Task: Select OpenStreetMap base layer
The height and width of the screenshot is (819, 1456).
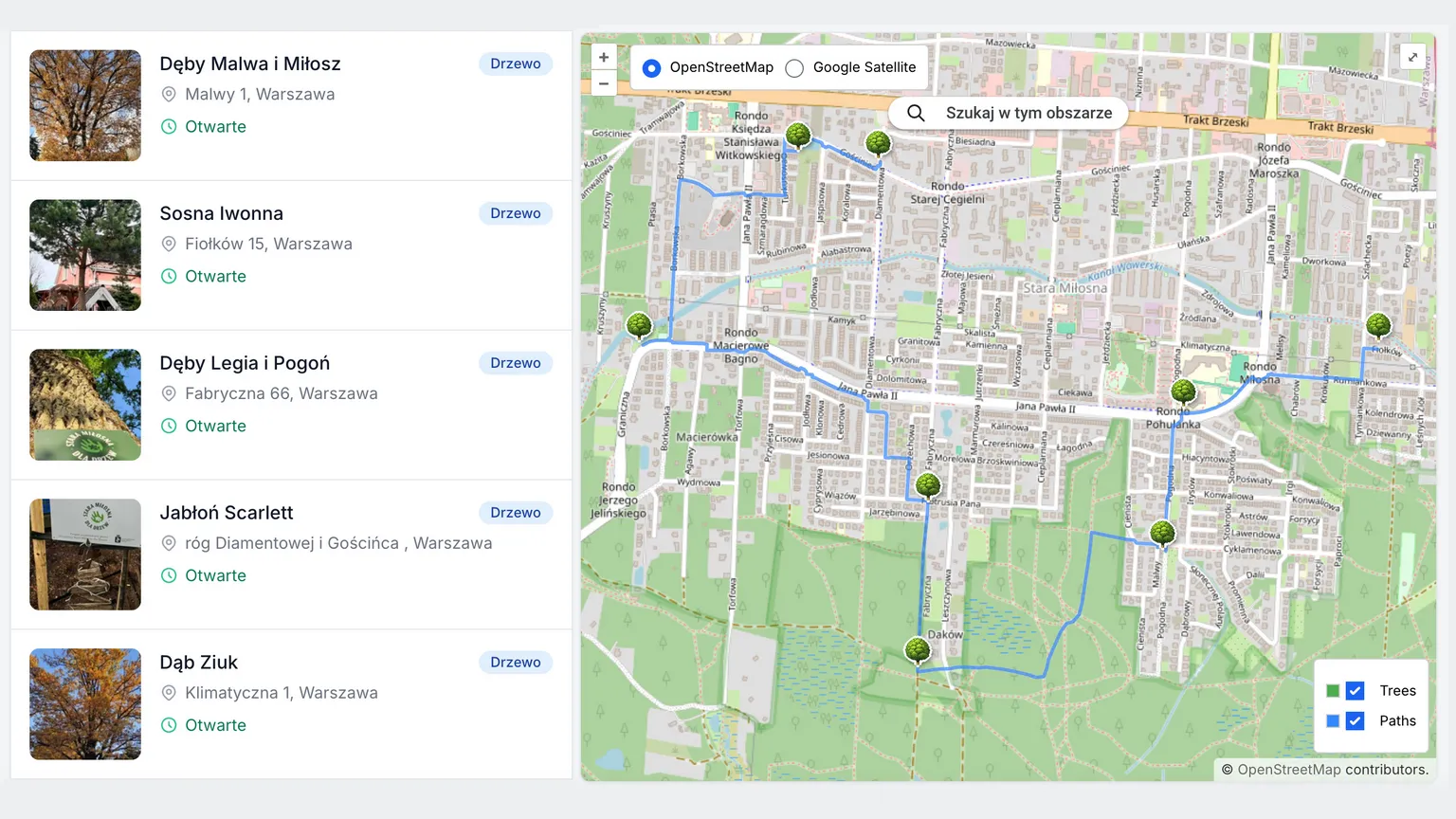Action: click(652, 68)
